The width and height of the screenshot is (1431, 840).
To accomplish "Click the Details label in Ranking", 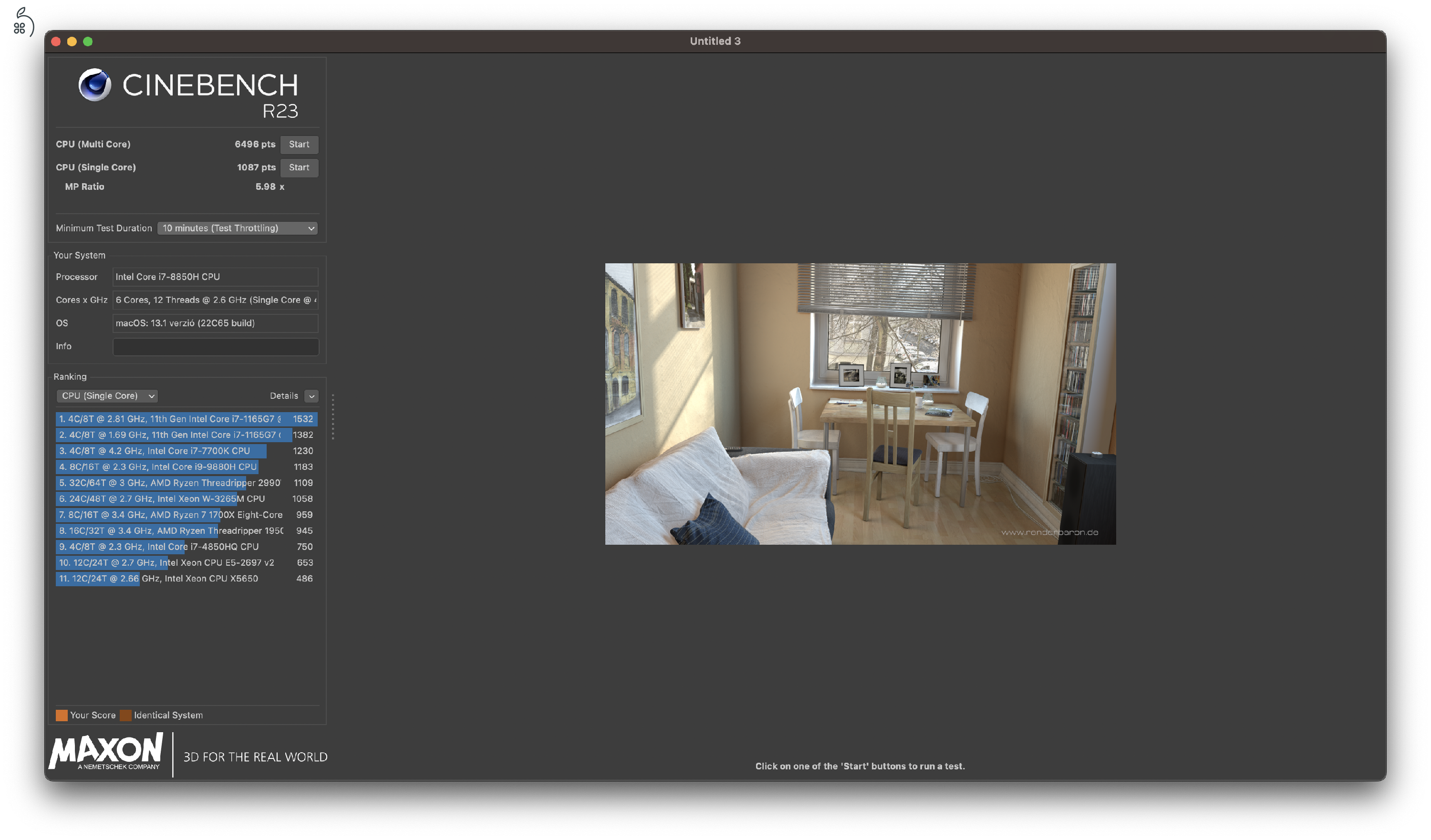I will [x=284, y=396].
